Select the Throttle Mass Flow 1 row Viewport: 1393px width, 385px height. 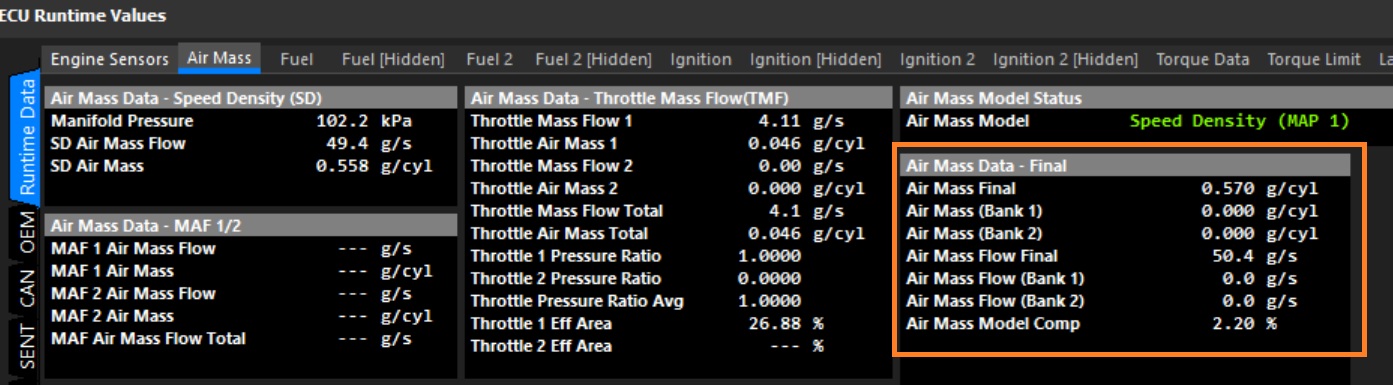(x=678, y=121)
